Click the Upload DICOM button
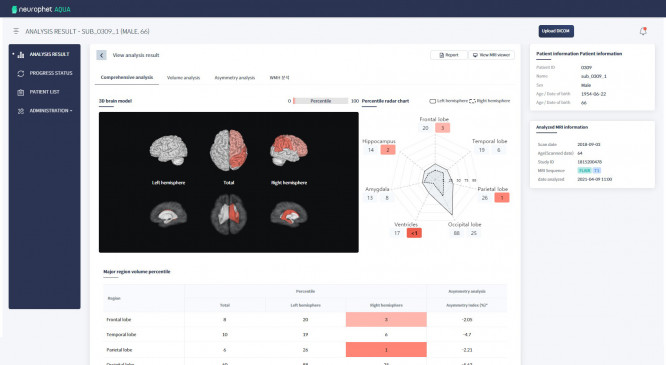Viewport: 666px width, 365px height. [556, 31]
